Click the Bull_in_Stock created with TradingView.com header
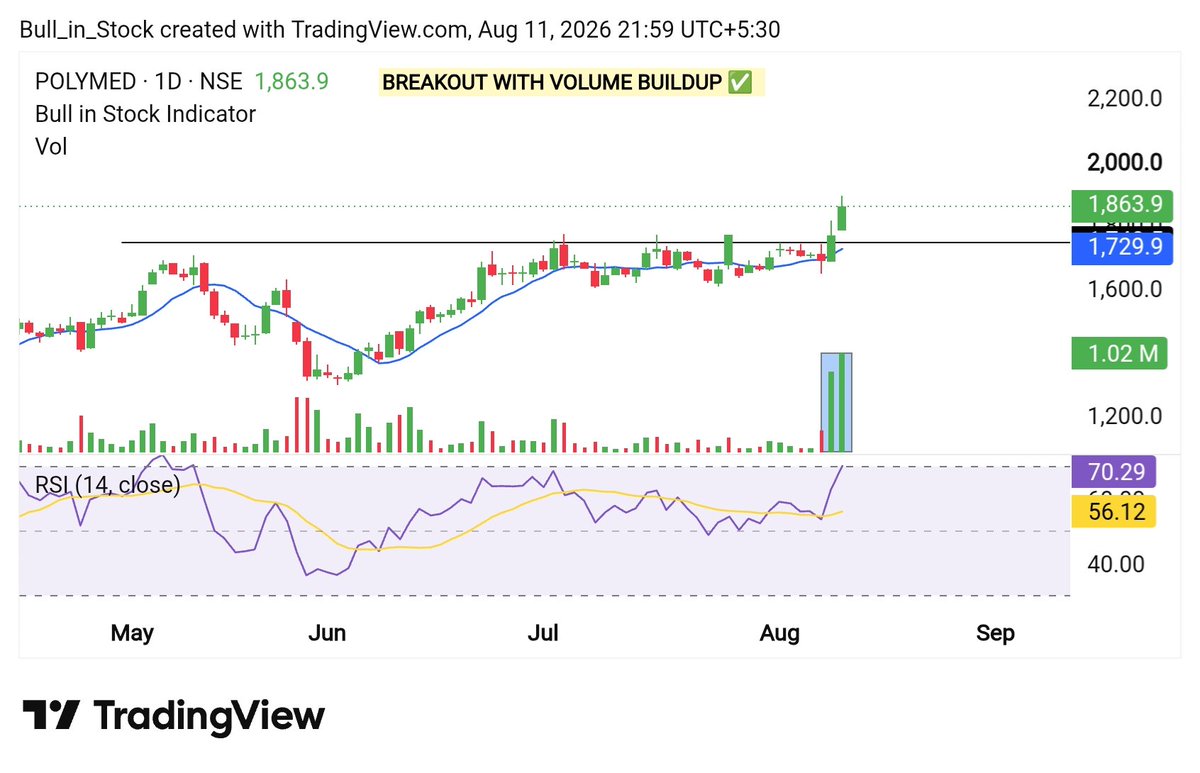 [400, 30]
